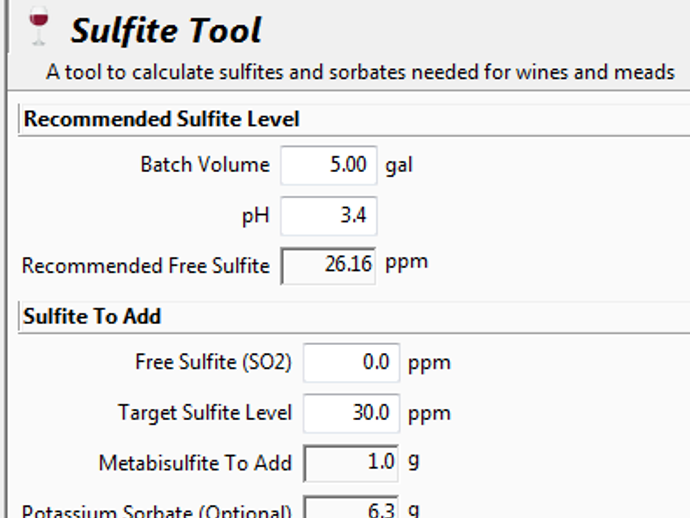Click the Metabisulfite To Add label
Image resolution: width=690 pixels, height=518 pixels.
195,463
